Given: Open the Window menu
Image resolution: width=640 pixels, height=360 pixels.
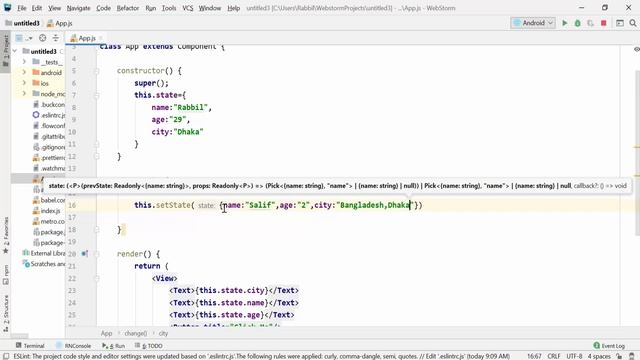Looking at the screenshot, I should tap(210, 8).
